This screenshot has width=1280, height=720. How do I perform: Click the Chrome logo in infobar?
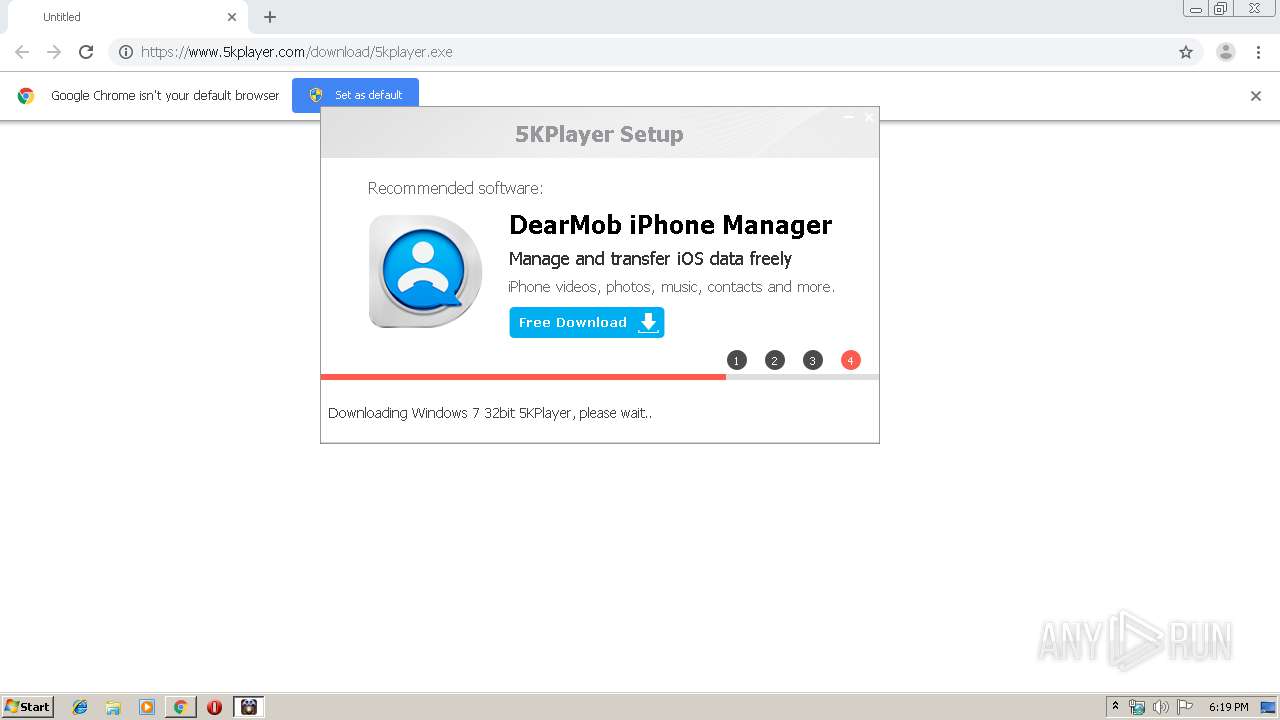click(x=26, y=96)
